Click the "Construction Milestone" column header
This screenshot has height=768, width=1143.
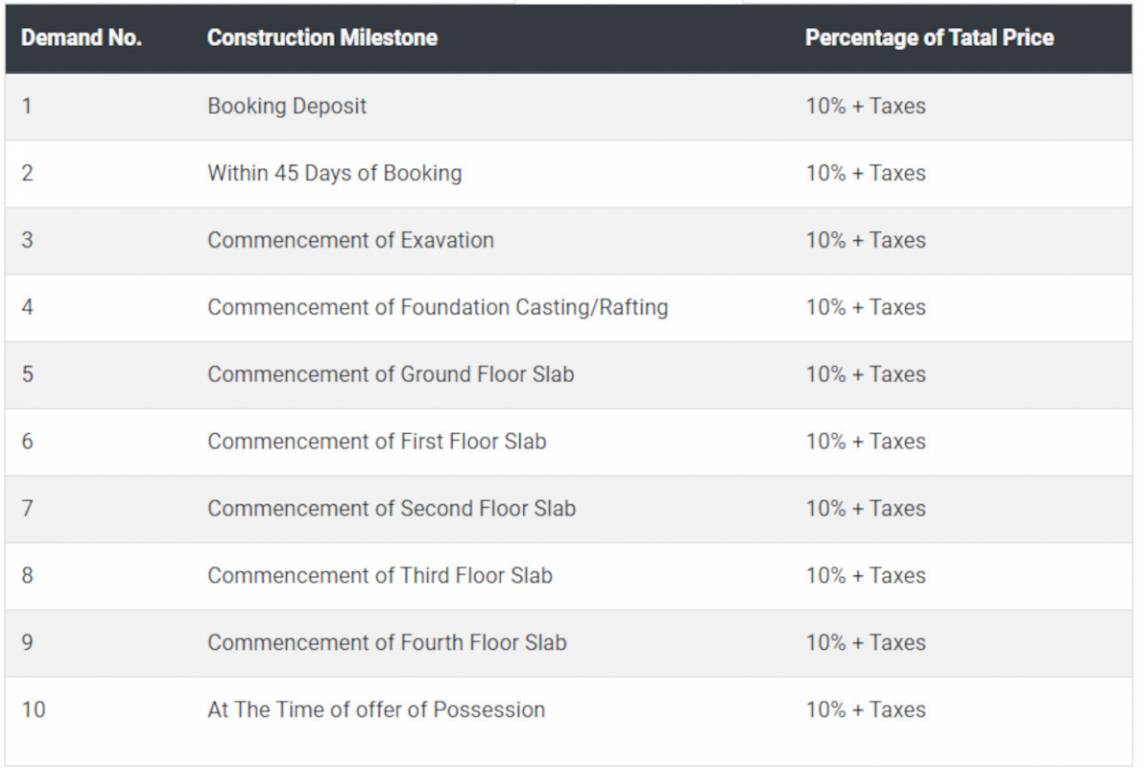click(x=322, y=38)
